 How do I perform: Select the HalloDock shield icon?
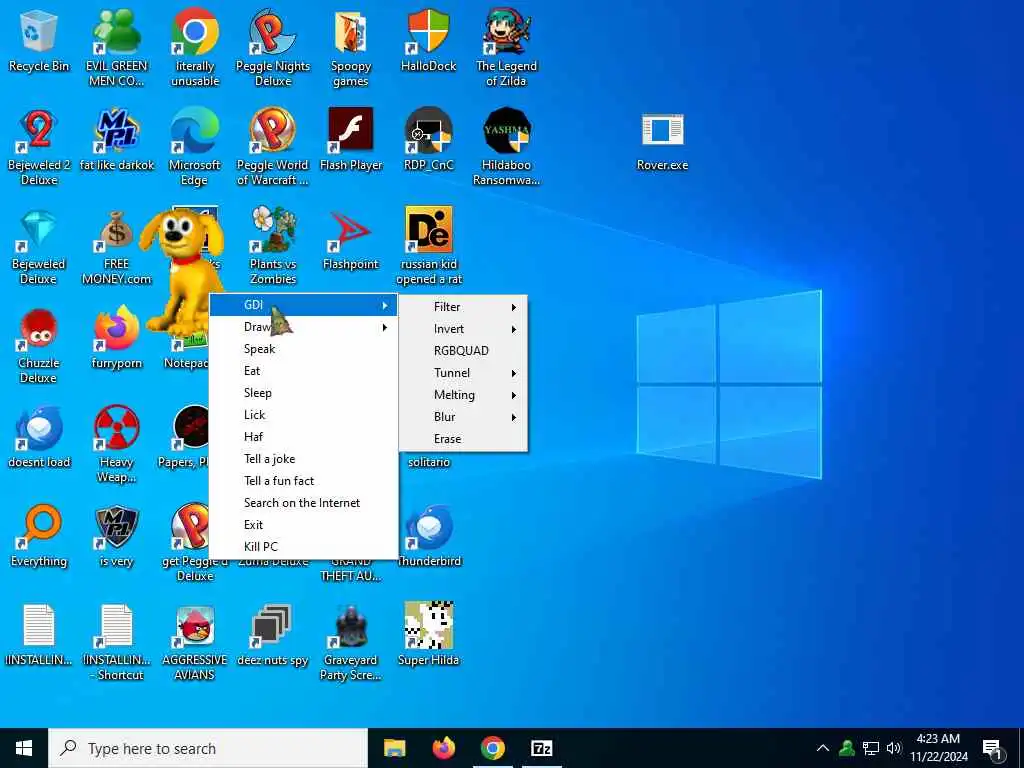(x=428, y=33)
